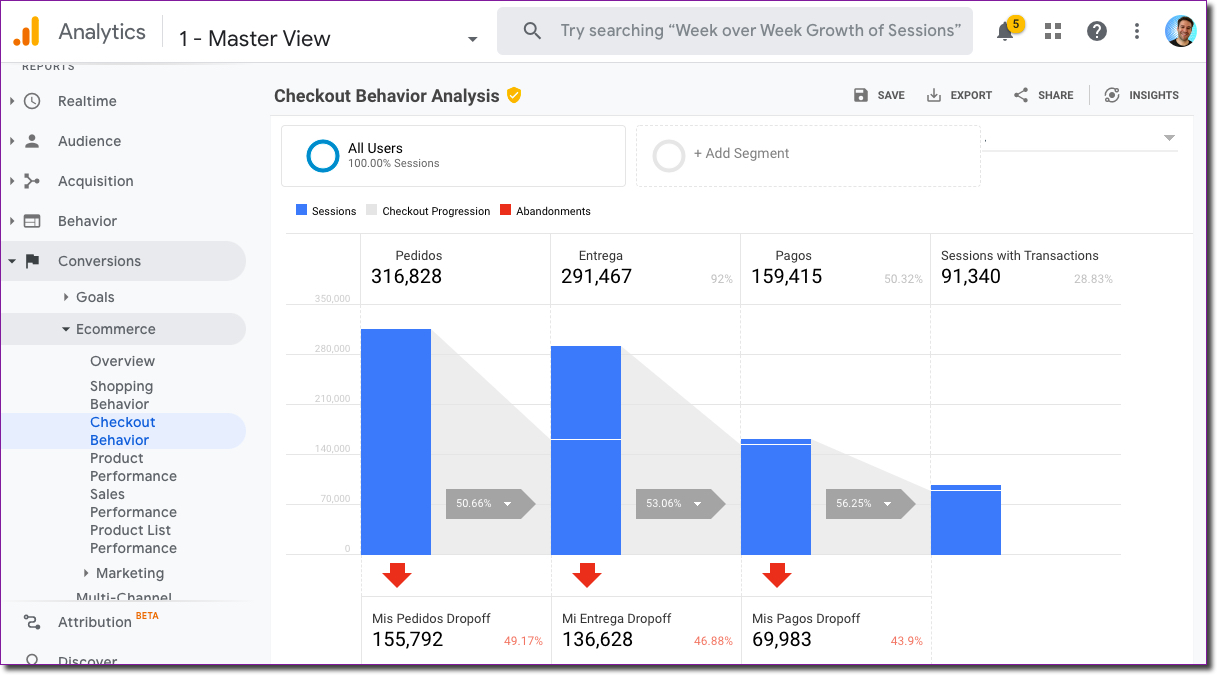Click inside the search bar
The height and width of the screenshot is (675, 1217).
click(735, 31)
